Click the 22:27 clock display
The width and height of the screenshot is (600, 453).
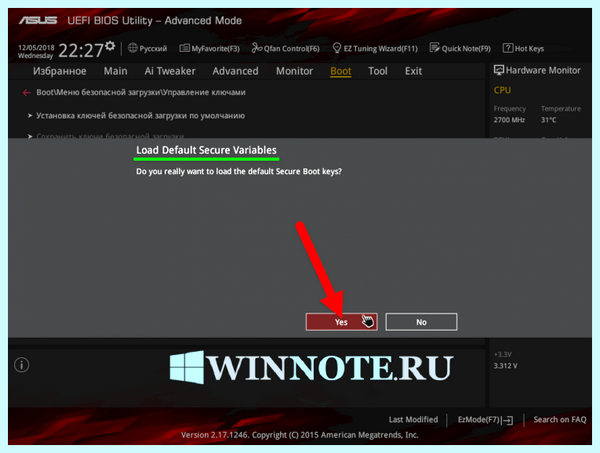81,50
